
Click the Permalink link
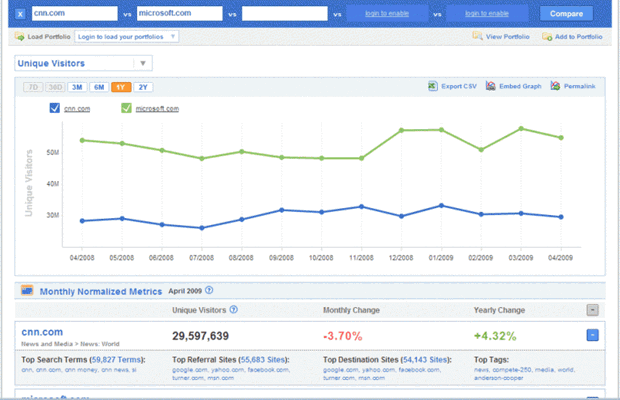pos(579,86)
